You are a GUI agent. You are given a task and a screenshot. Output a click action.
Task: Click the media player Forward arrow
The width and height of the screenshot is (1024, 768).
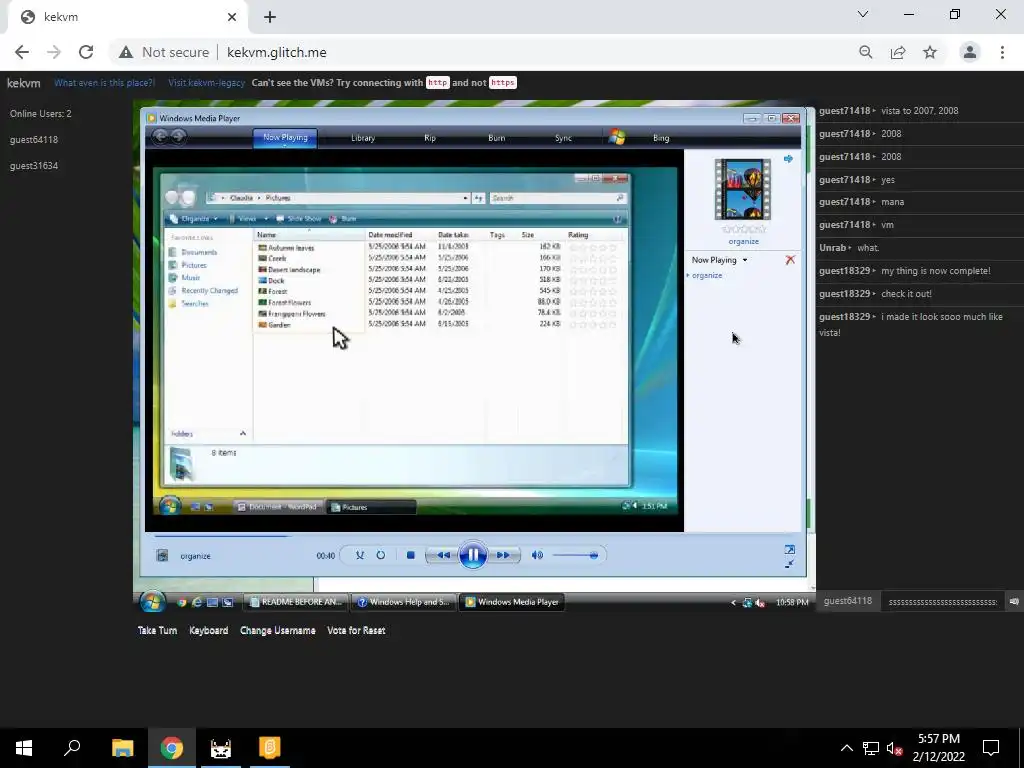coord(178,136)
